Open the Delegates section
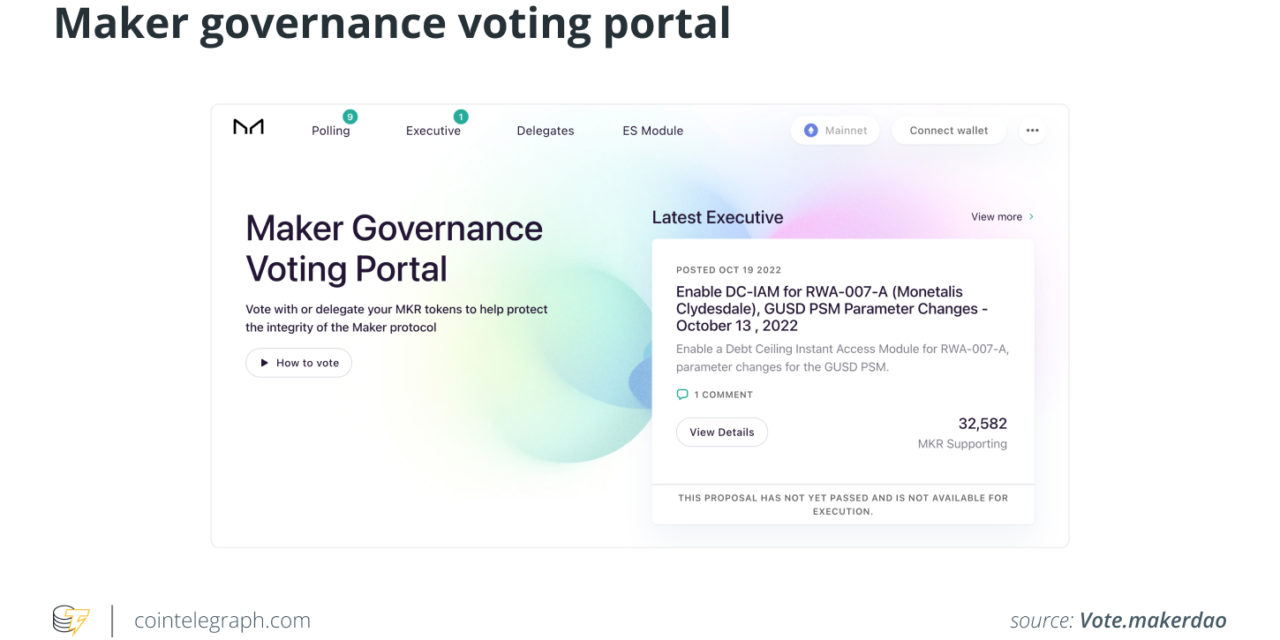 coord(545,130)
